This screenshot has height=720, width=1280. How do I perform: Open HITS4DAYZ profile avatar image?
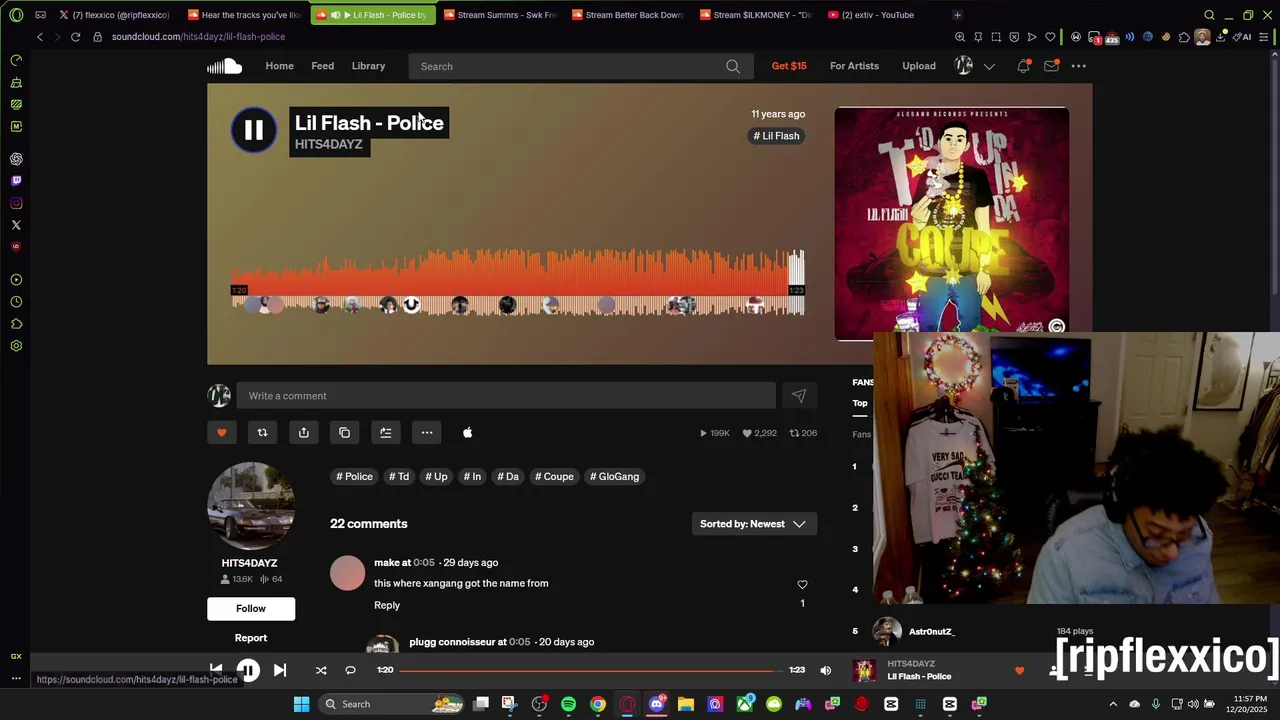tap(251, 506)
